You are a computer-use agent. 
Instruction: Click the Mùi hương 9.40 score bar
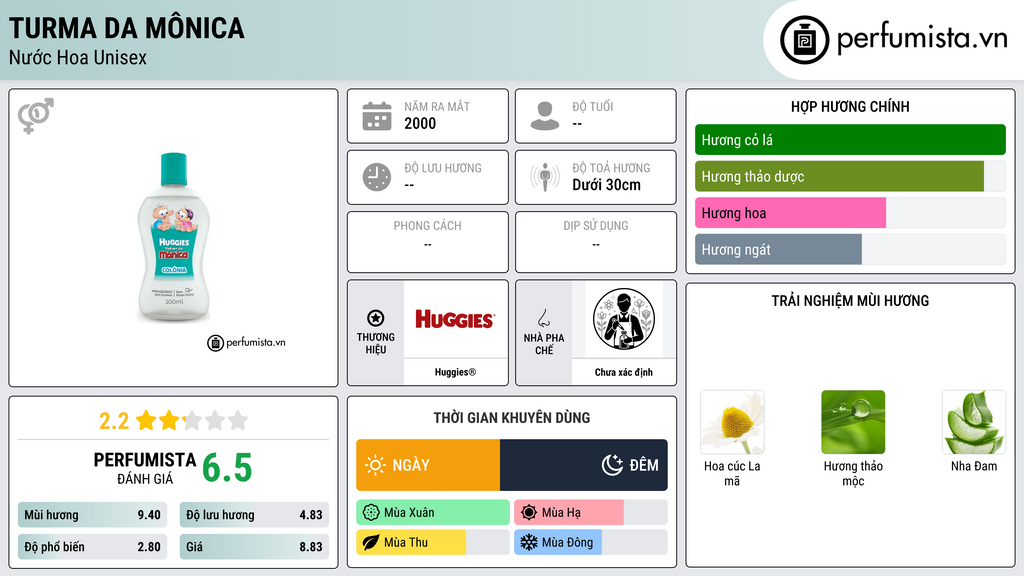click(93, 515)
